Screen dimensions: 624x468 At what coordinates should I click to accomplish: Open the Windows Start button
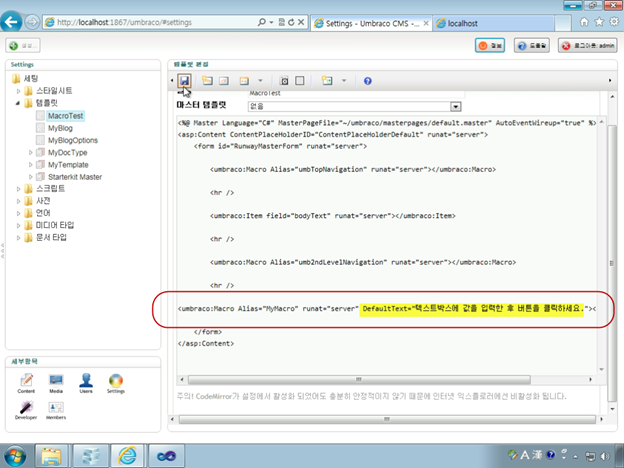[15, 456]
